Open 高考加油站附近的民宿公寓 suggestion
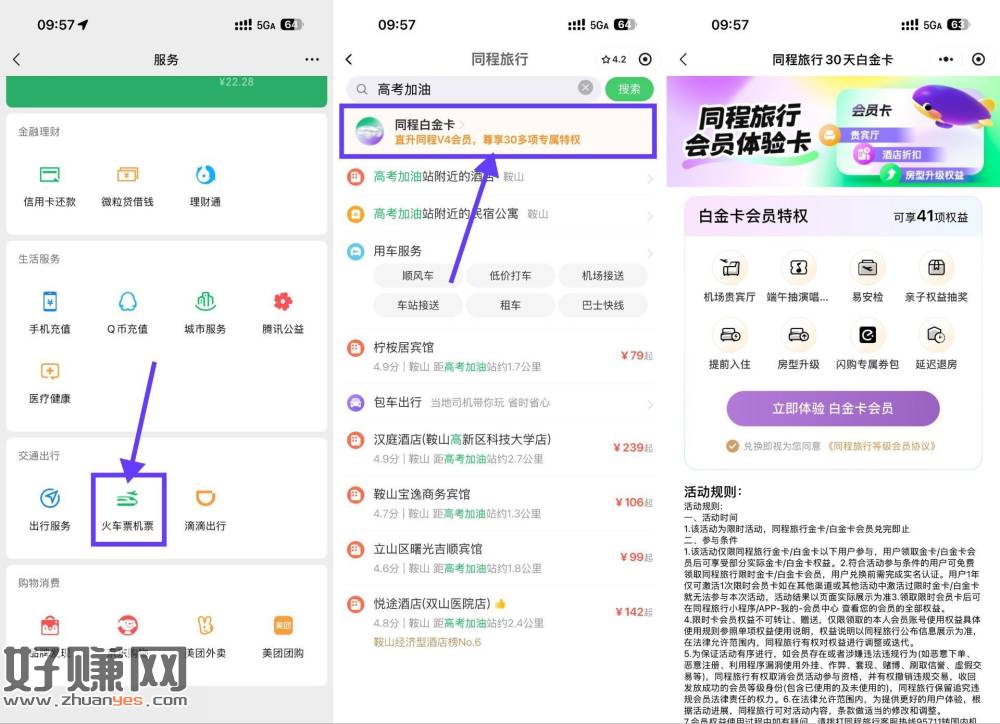Image resolution: width=1000 pixels, height=724 pixels. [501, 214]
